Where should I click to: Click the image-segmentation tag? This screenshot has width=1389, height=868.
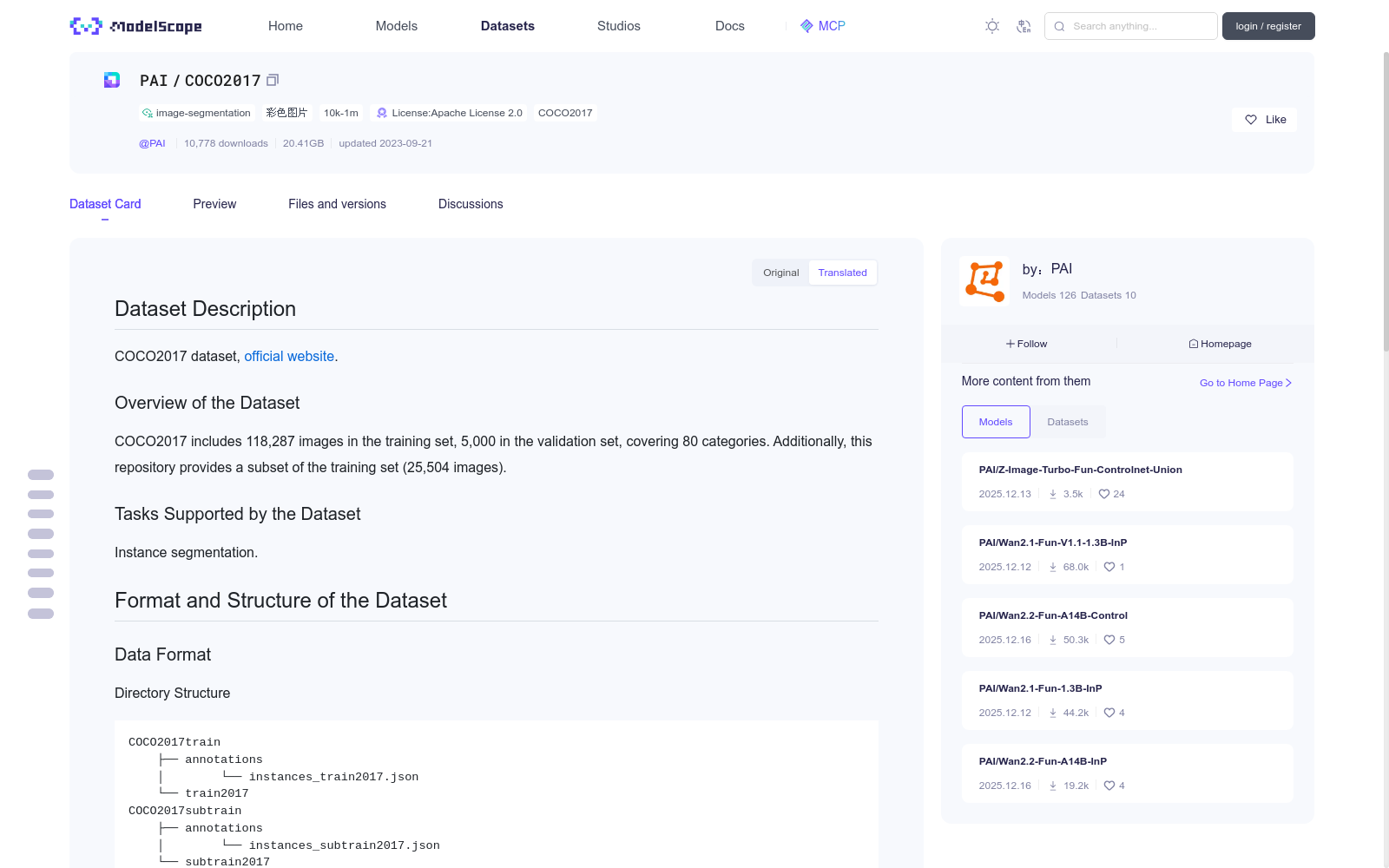tap(196, 113)
